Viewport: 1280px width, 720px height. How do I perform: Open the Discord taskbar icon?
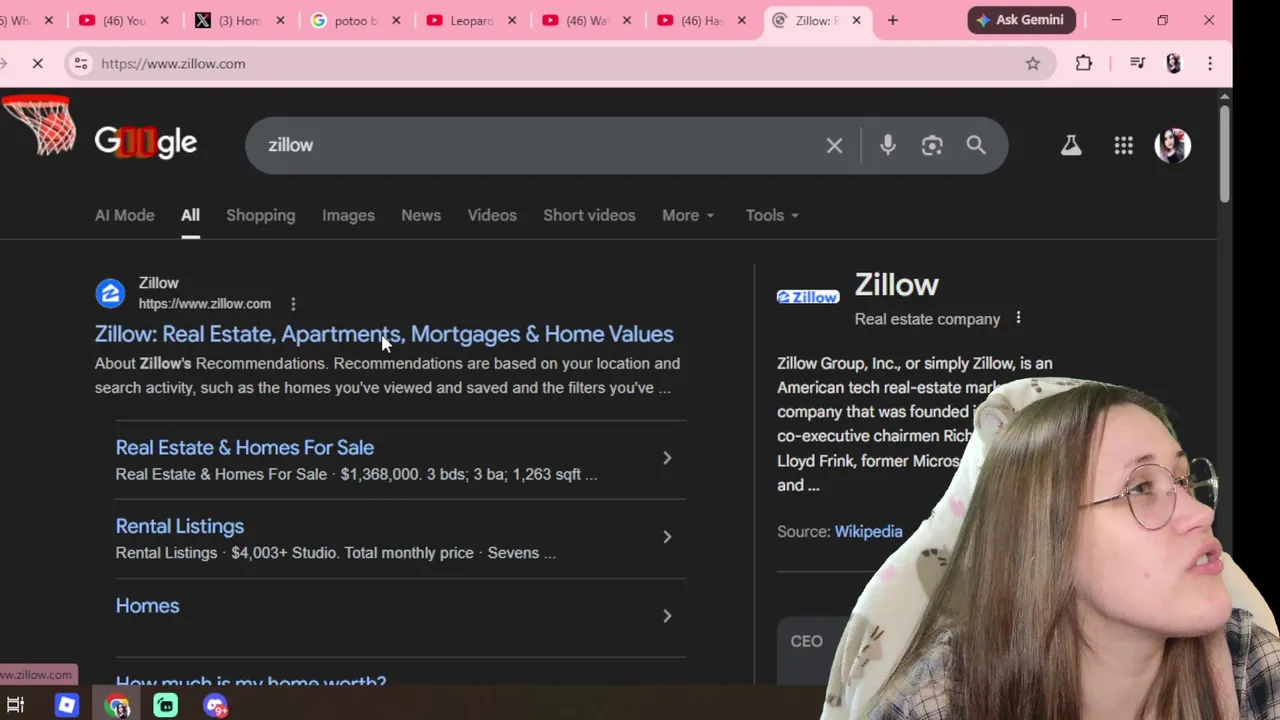(216, 706)
